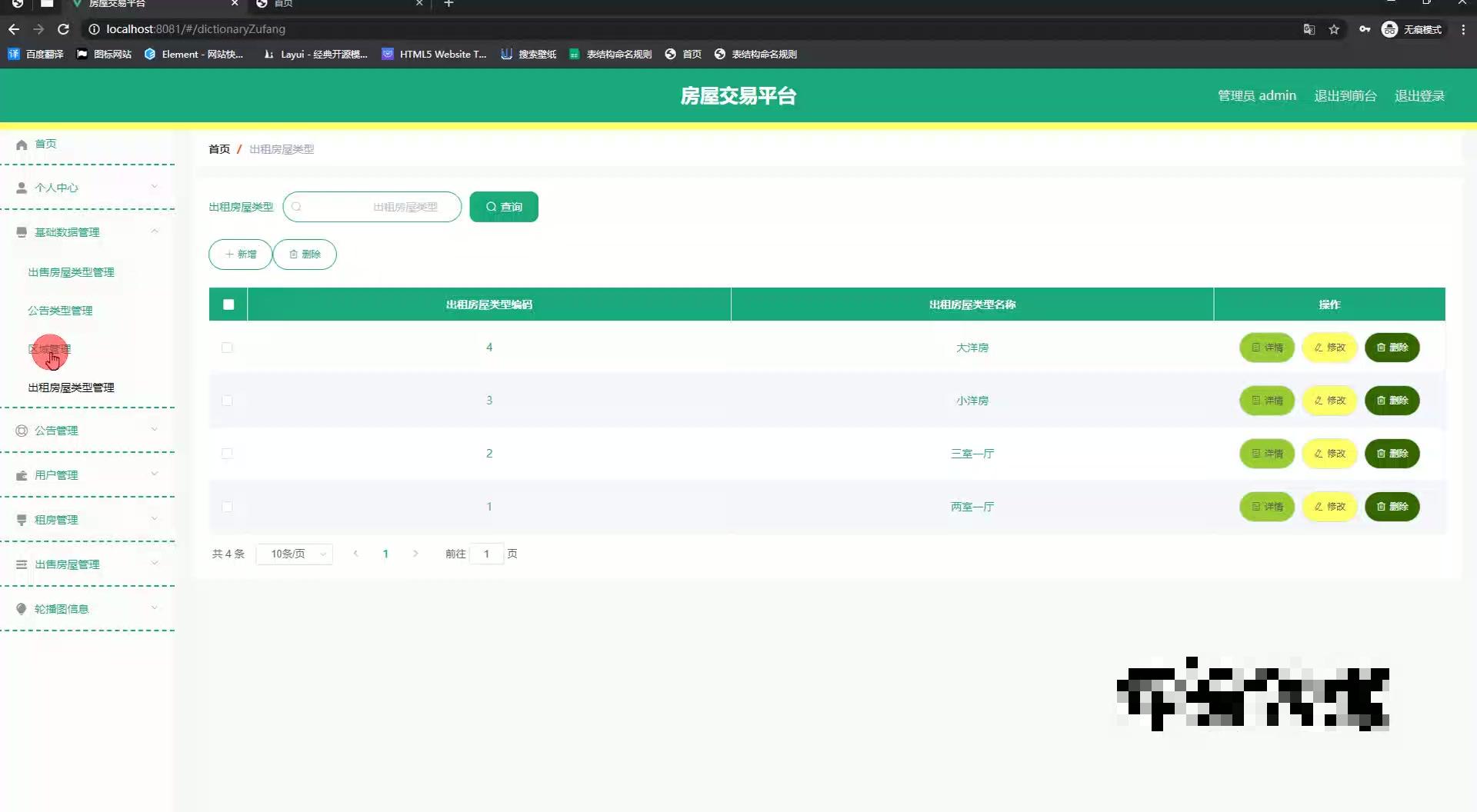Image resolution: width=1477 pixels, height=812 pixels.
Task: Check the row checkbox for 两室一厅
Action: [227, 507]
